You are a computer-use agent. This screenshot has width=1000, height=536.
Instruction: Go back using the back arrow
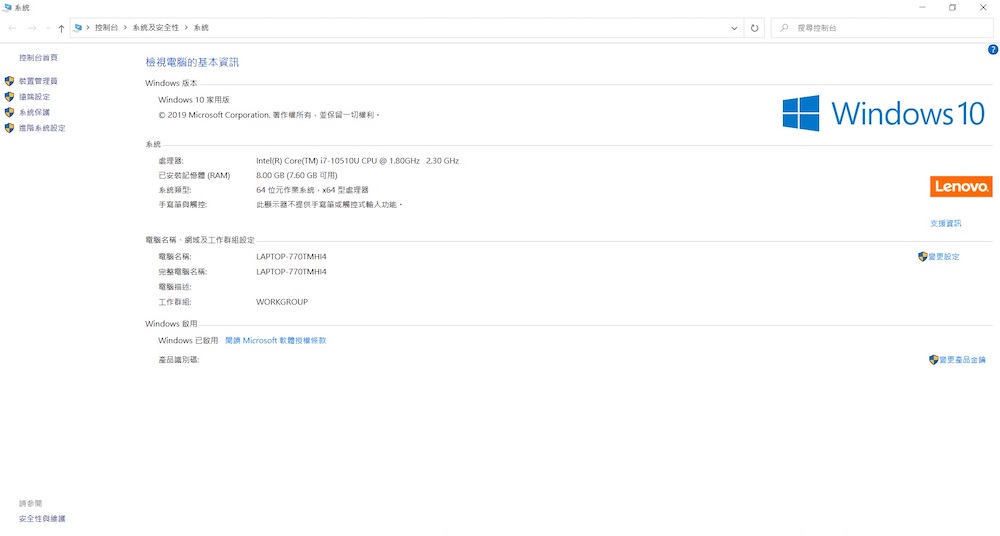pyautogui.click(x=13, y=28)
